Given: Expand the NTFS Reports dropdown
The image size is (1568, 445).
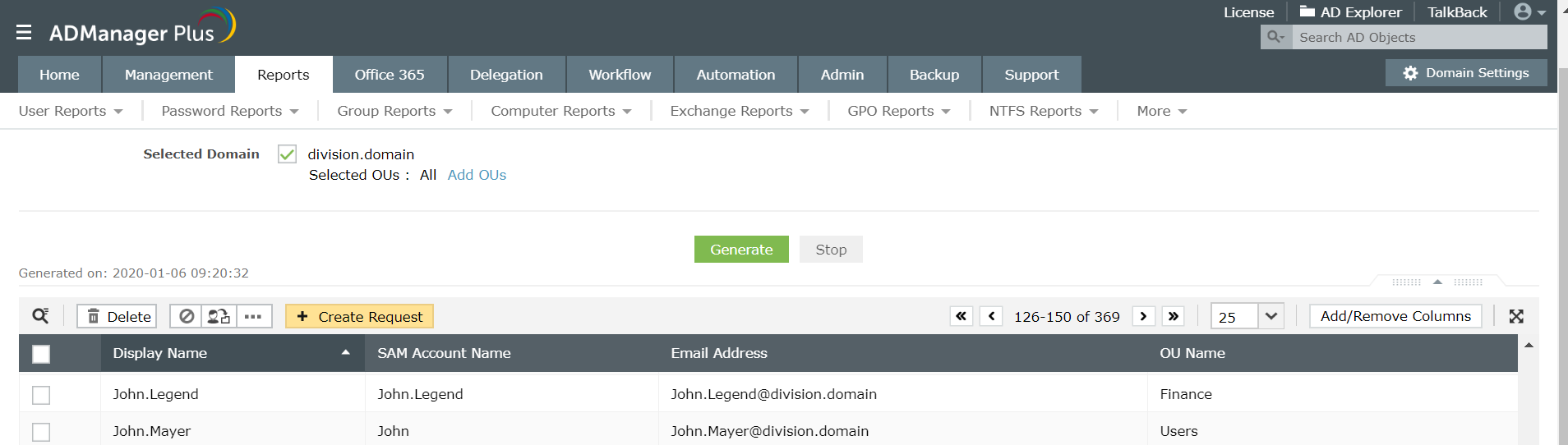Looking at the screenshot, I should tap(1043, 111).
